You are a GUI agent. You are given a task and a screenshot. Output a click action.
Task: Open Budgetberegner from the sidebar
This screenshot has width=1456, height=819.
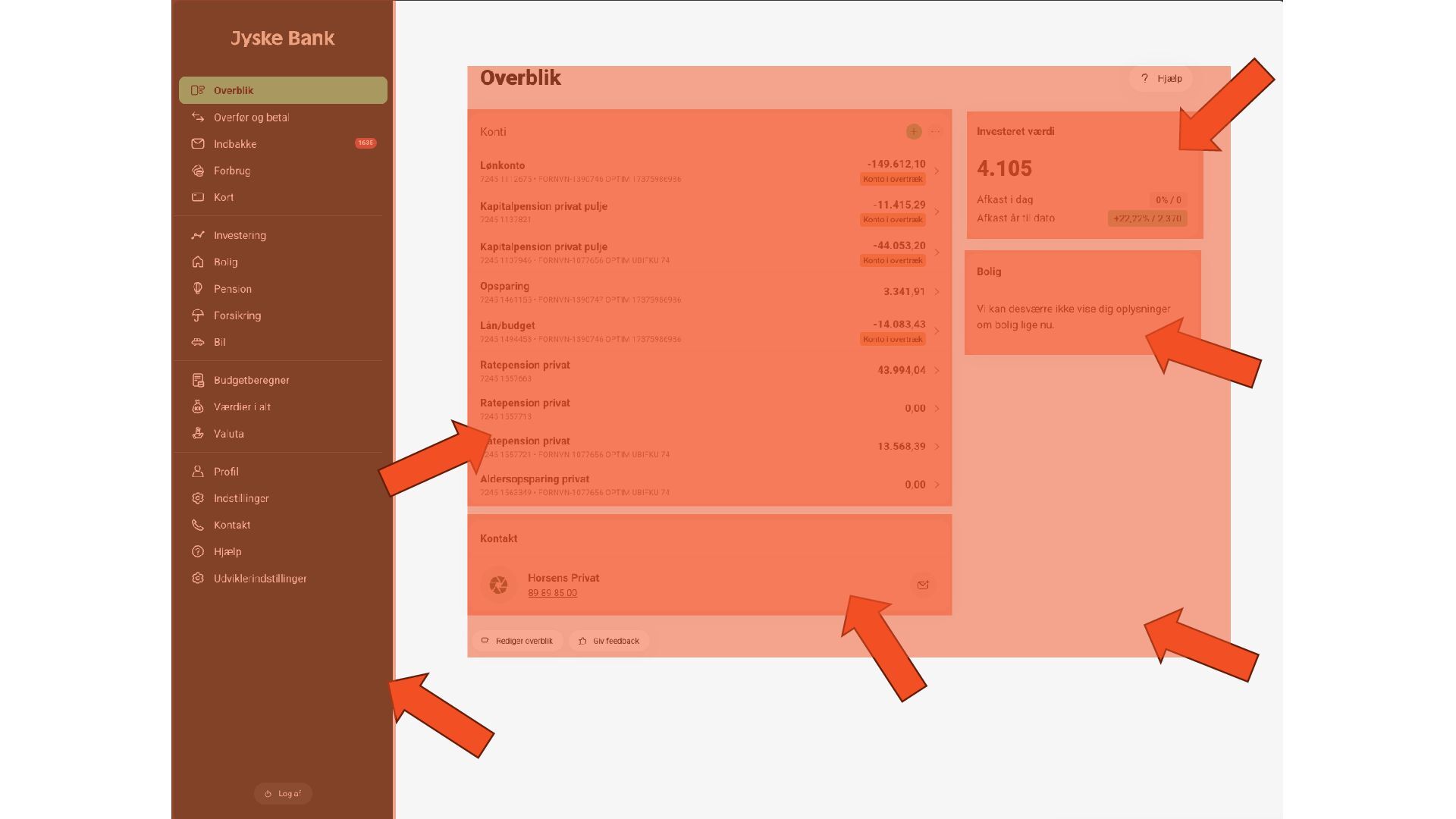(251, 380)
